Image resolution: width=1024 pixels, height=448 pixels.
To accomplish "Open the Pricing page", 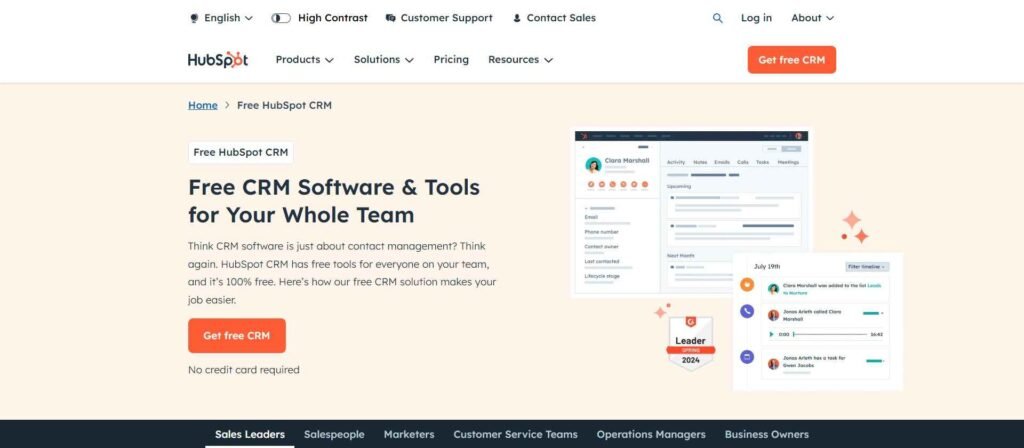I will (x=451, y=59).
